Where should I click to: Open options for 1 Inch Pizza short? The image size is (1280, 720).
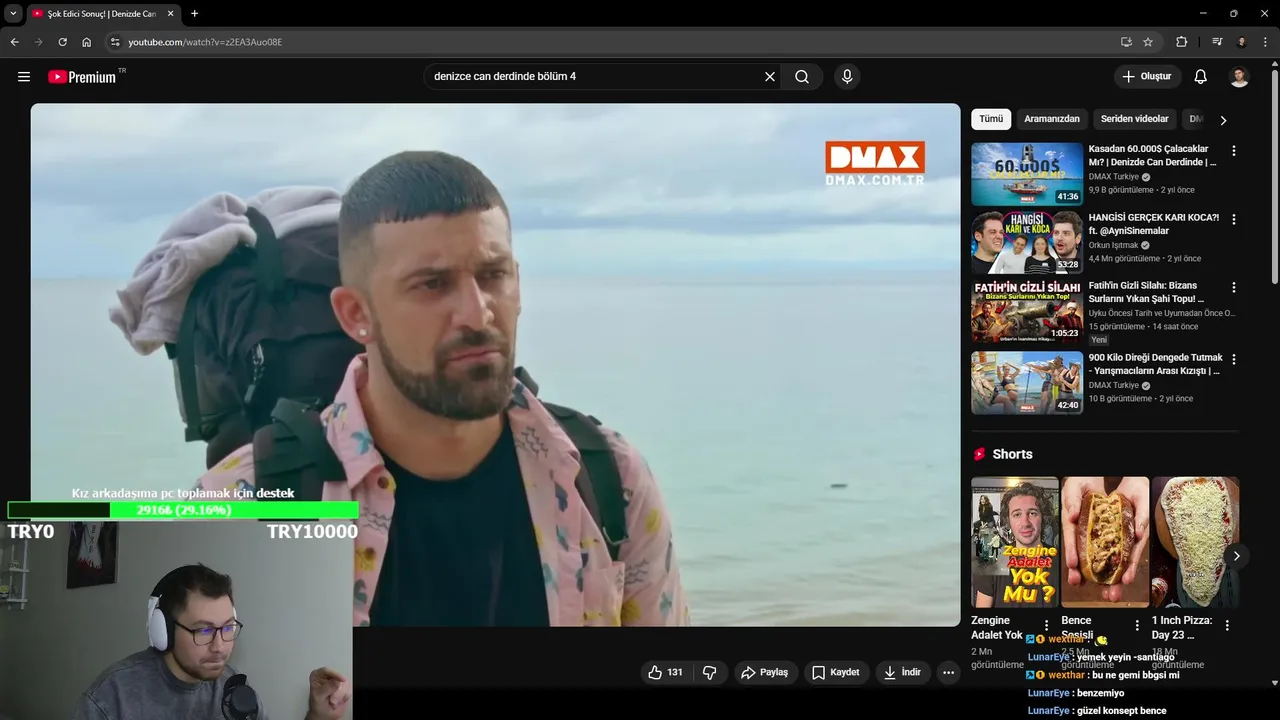(x=1227, y=625)
